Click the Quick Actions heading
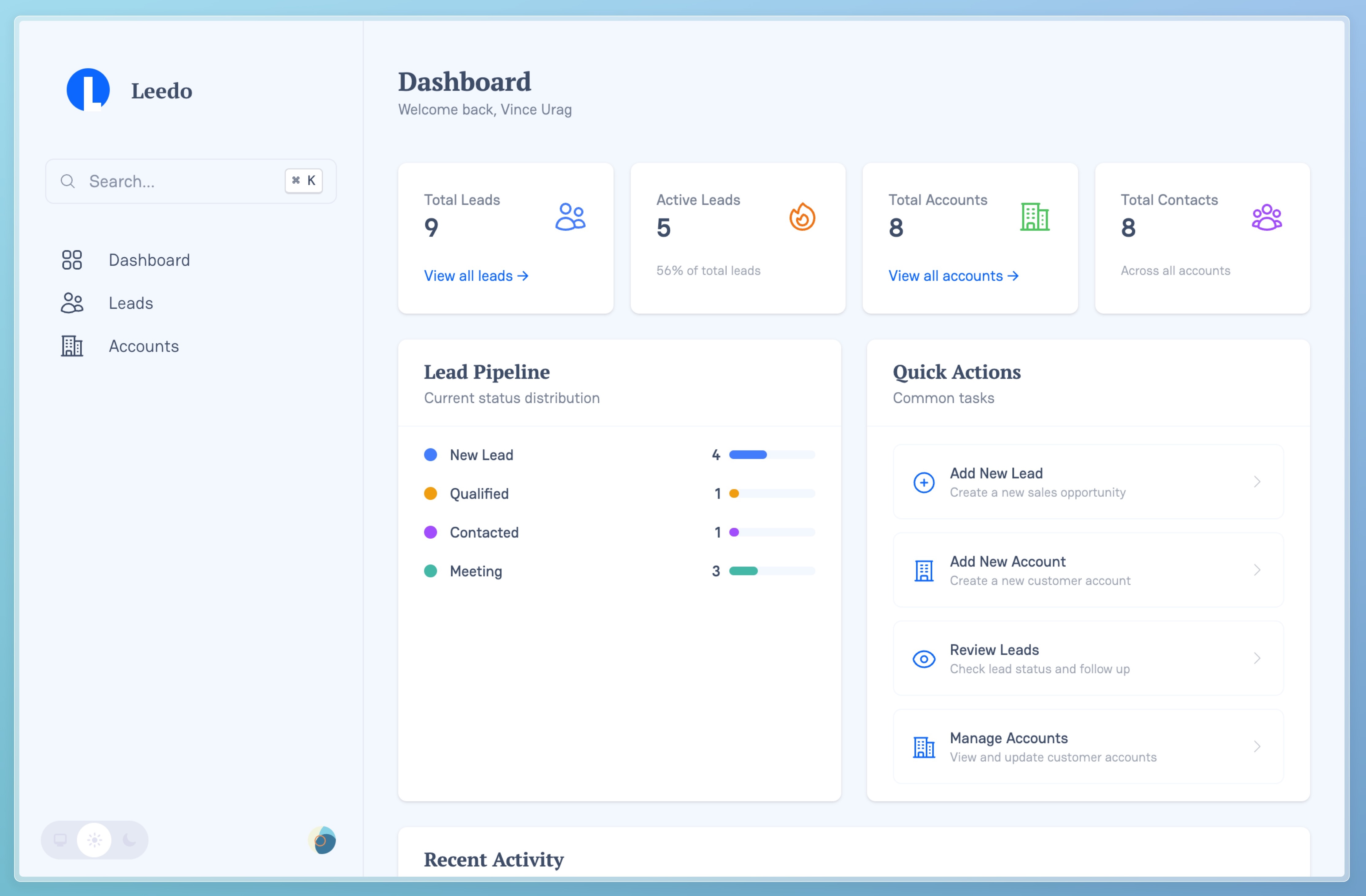1366x896 pixels. pos(957,372)
